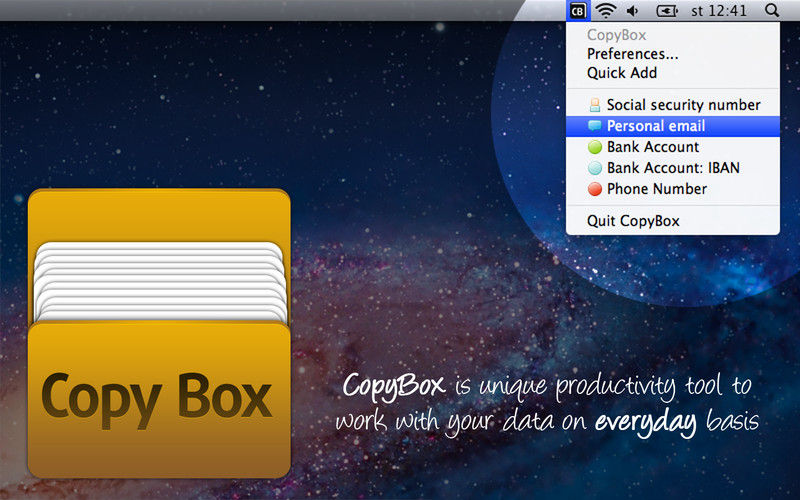Open Spotlight search magnifier
800x500 pixels.
click(x=772, y=10)
